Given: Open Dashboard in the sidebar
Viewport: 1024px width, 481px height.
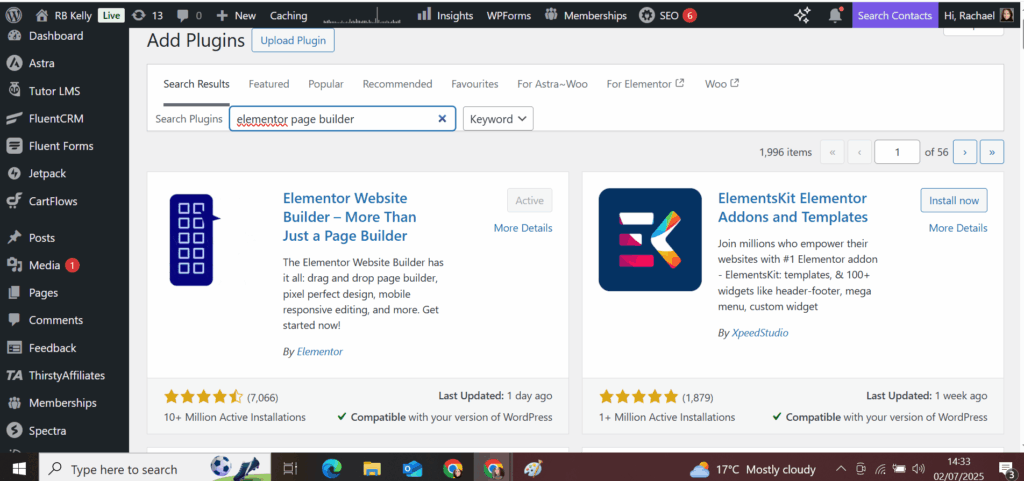Looking at the screenshot, I should [x=55, y=36].
